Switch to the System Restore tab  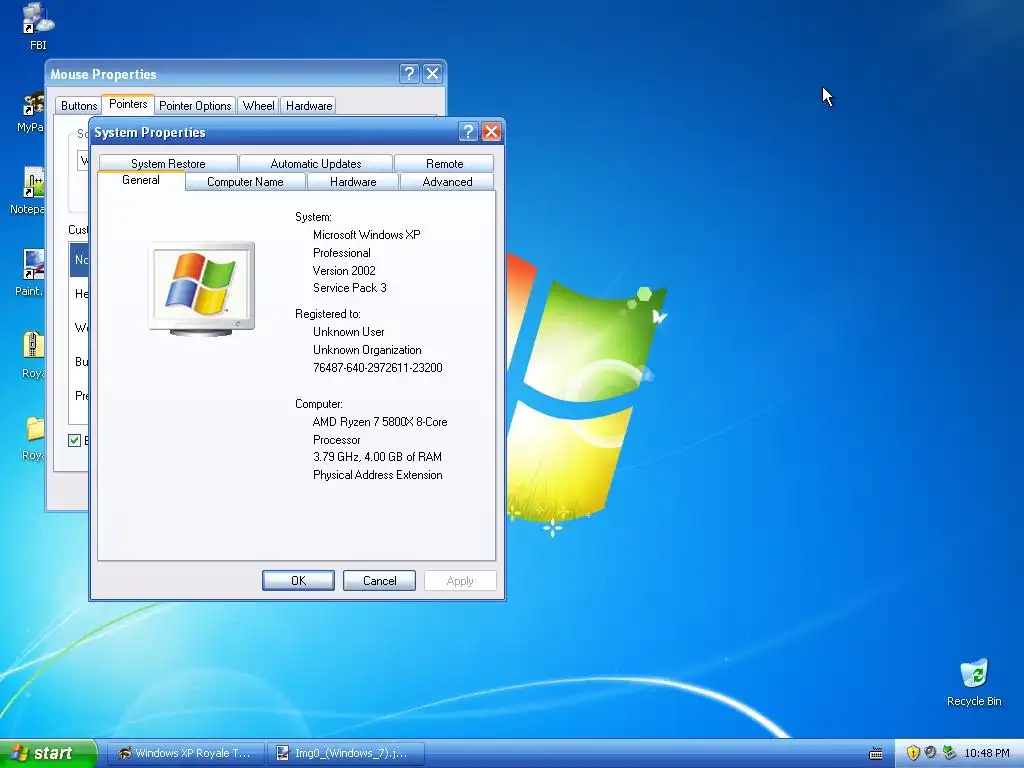(168, 163)
